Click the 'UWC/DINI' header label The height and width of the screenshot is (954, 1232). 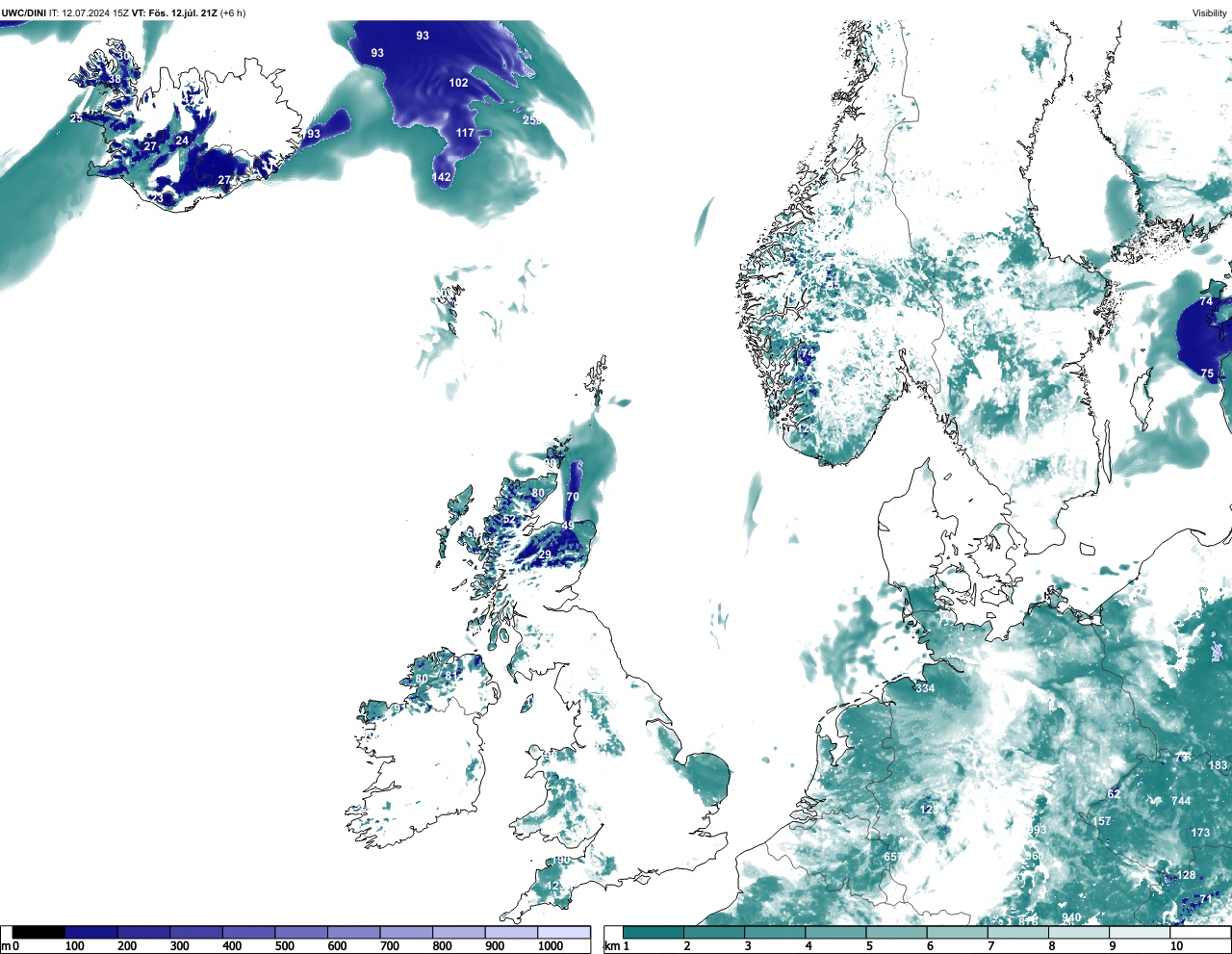pos(23,13)
